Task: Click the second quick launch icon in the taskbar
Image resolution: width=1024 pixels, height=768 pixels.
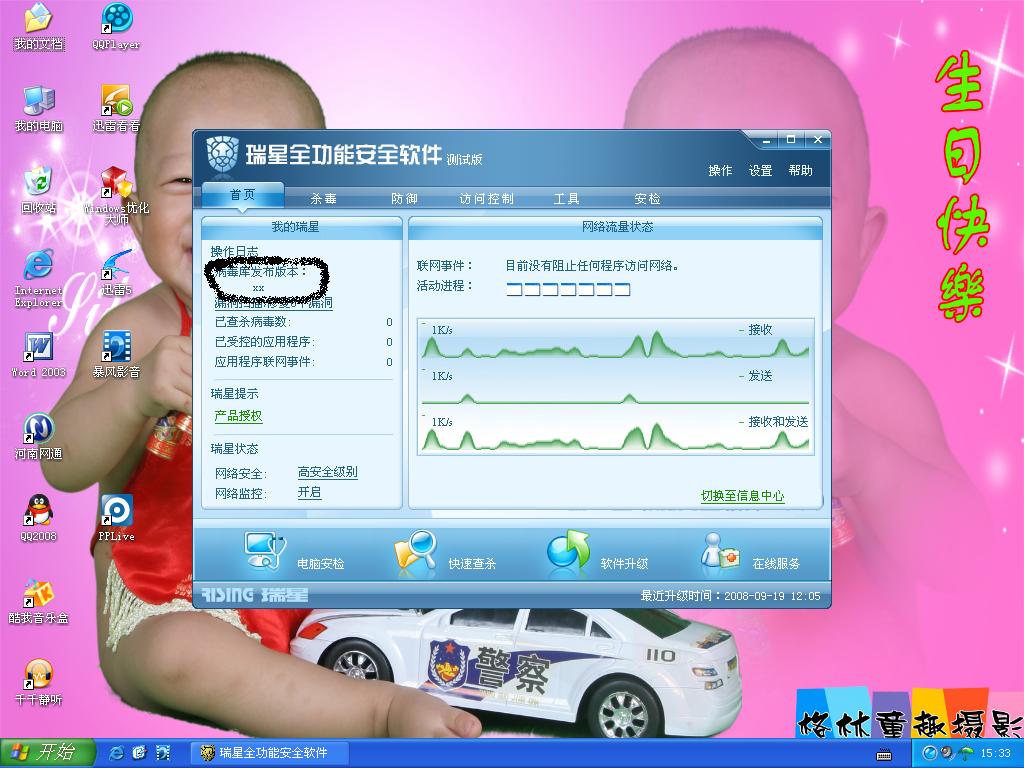Action: click(139, 753)
